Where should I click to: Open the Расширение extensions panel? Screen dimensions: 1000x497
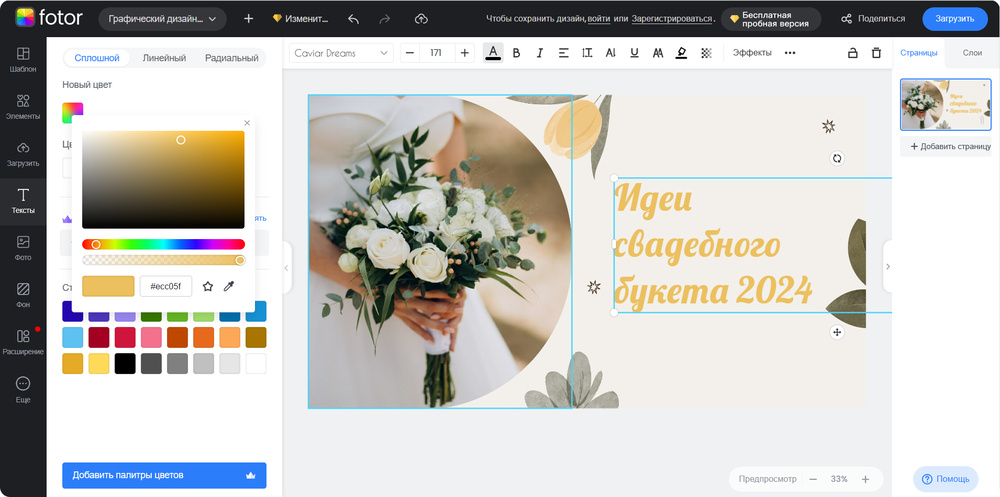pyautogui.click(x=23, y=343)
